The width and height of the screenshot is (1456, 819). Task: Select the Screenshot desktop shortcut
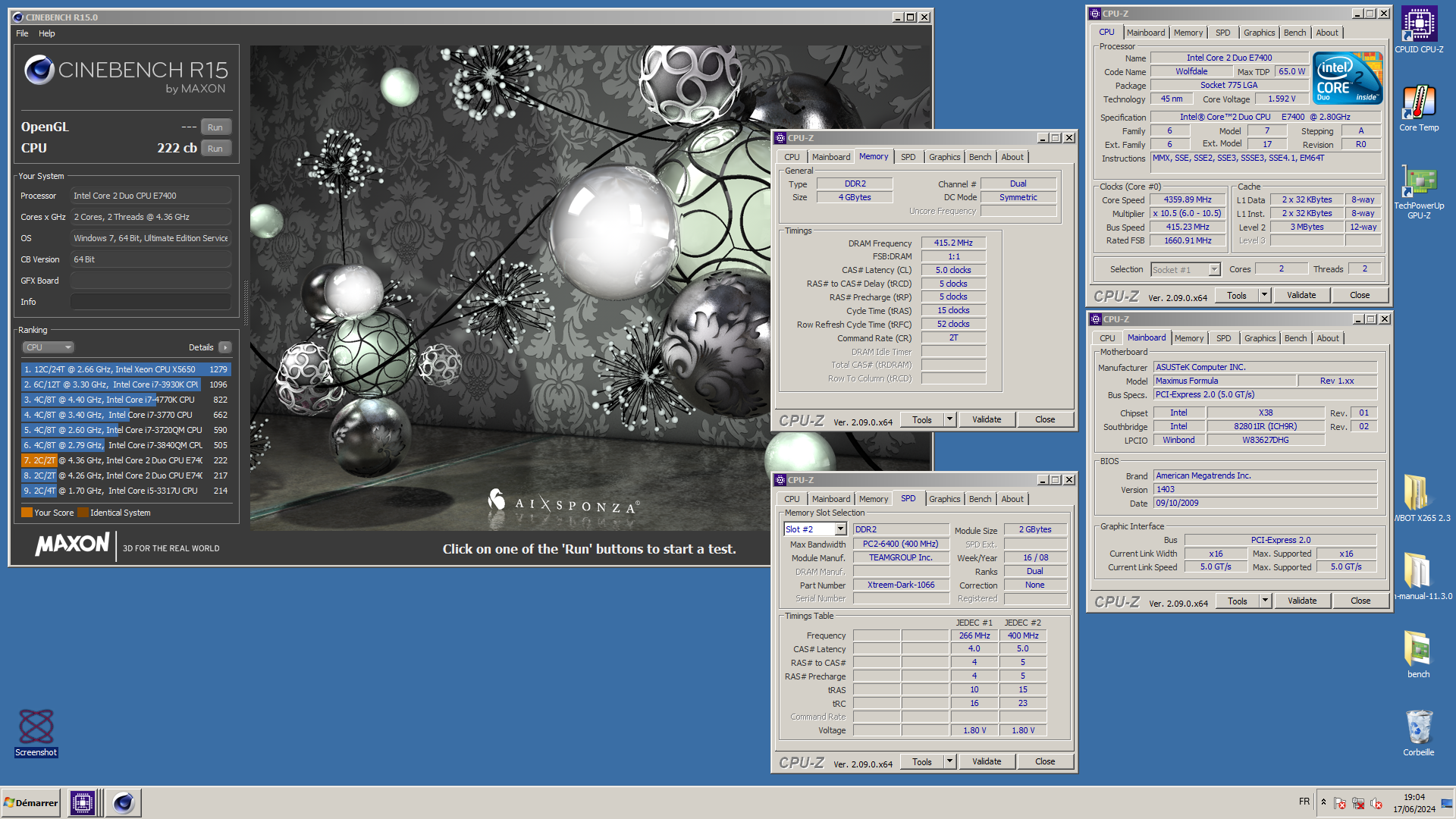click(x=36, y=733)
